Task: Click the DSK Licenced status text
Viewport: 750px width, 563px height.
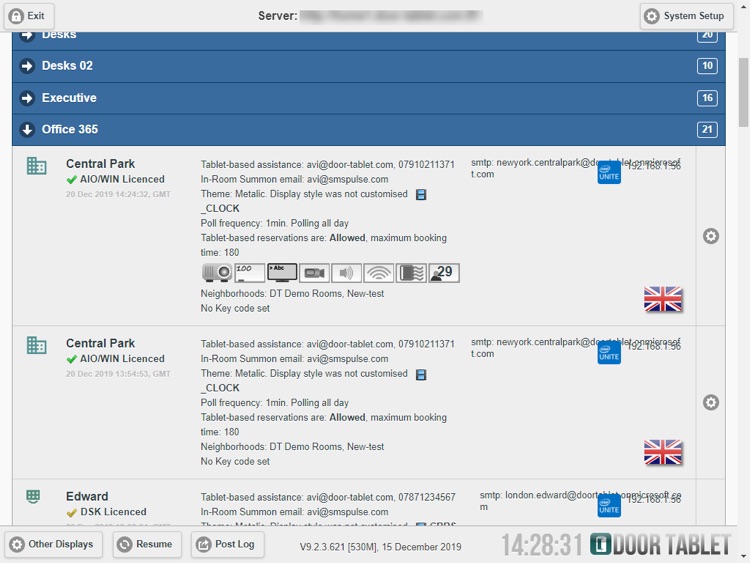Action: point(113,512)
